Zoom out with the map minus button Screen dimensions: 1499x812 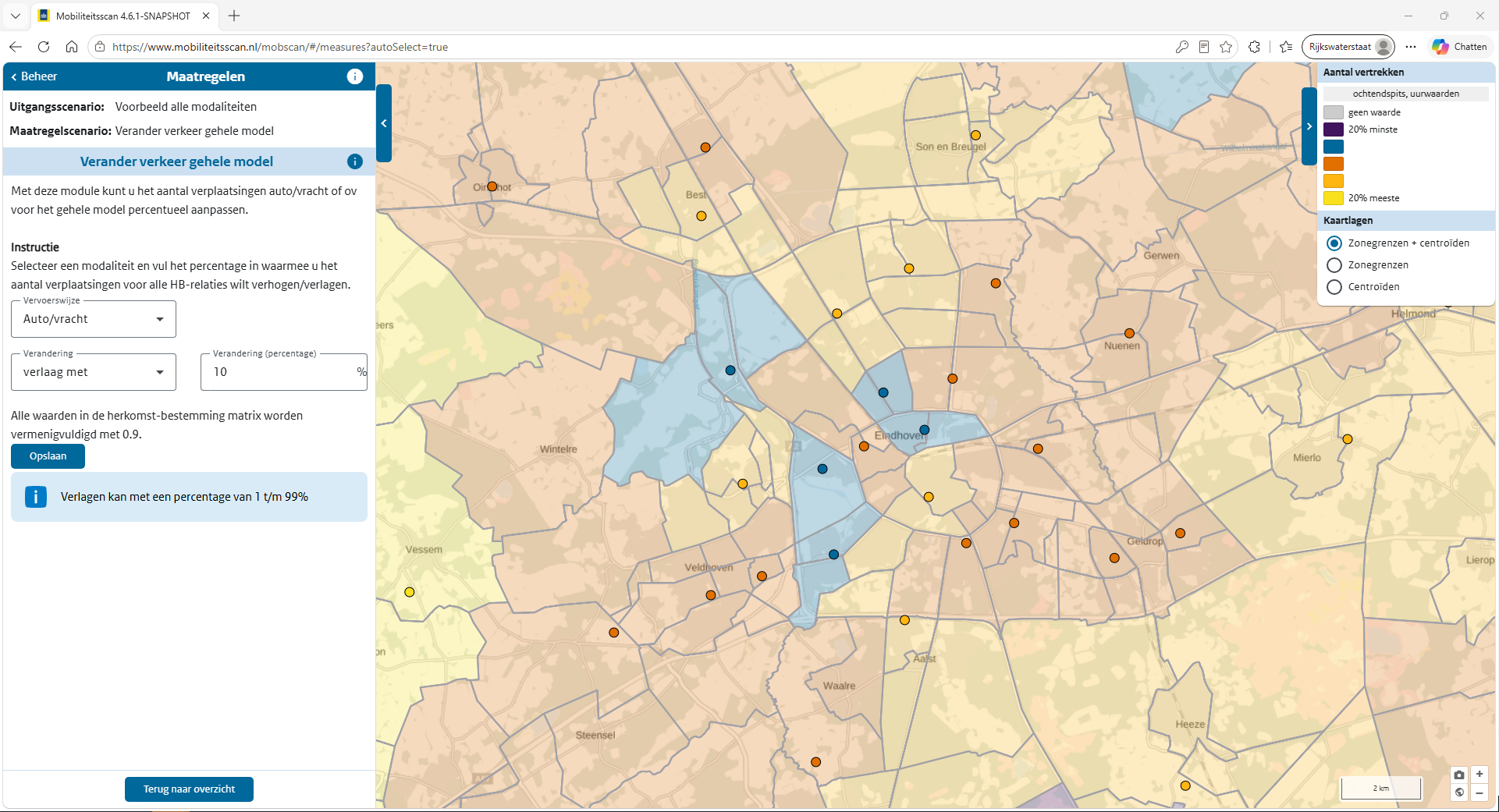click(1479, 792)
